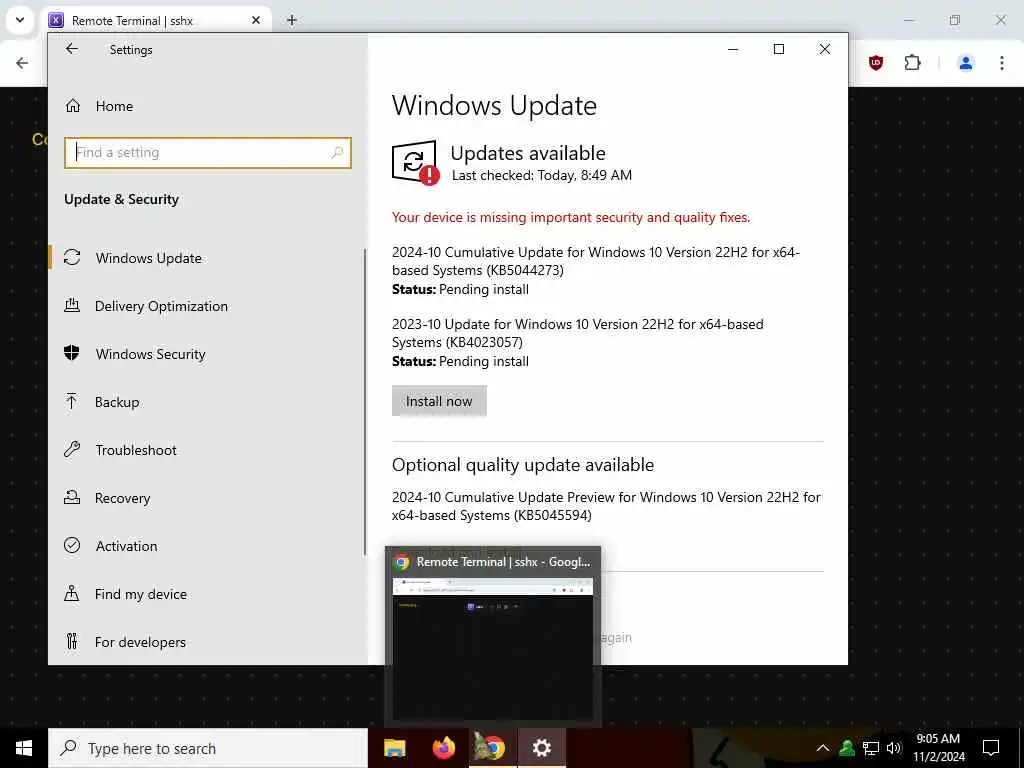
Task: Click the Windows Update sync icon in sidebar
Action: pos(72,257)
